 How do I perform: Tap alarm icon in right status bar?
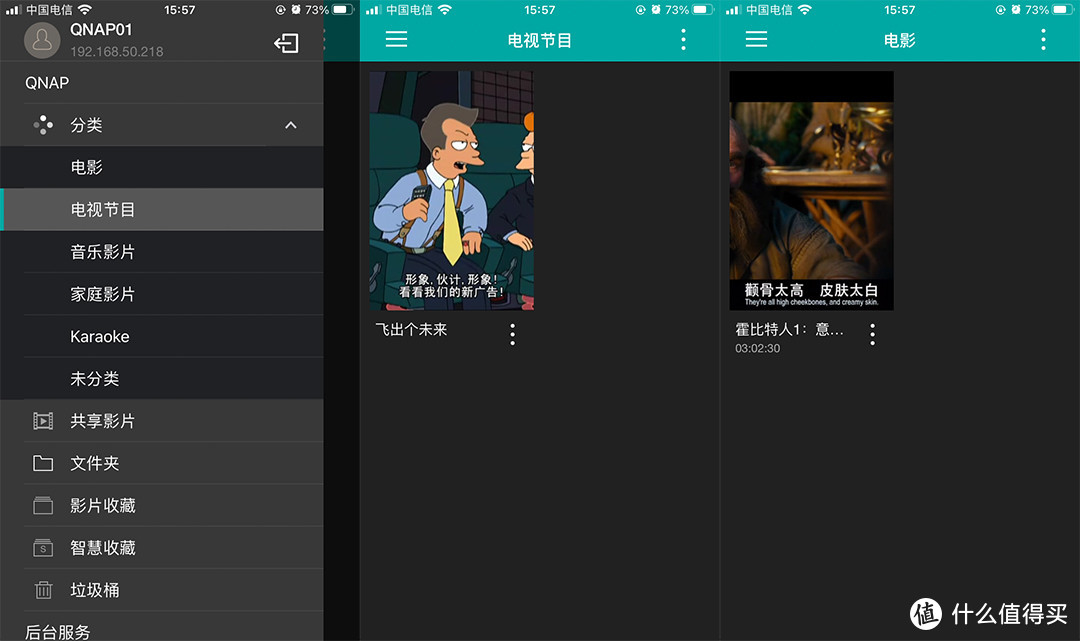point(1015,10)
